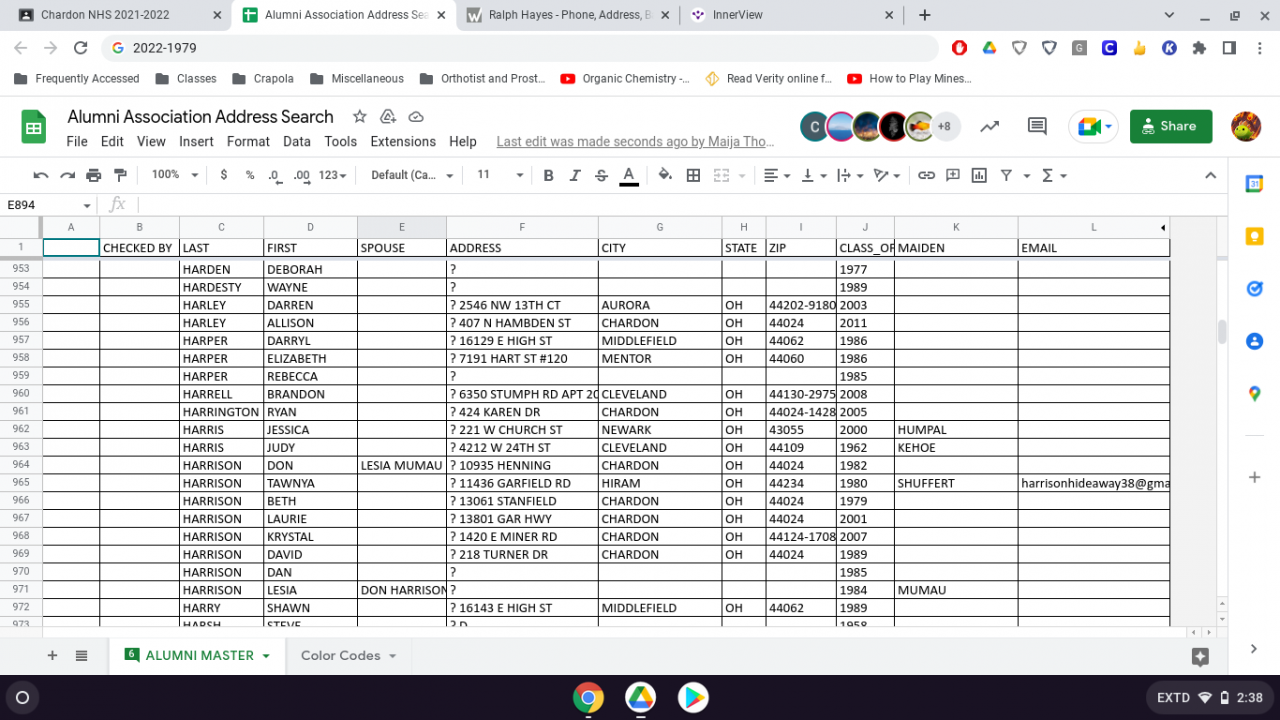Switch to the Color Codes sheet tab
The image size is (1280, 720).
pos(348,655)
